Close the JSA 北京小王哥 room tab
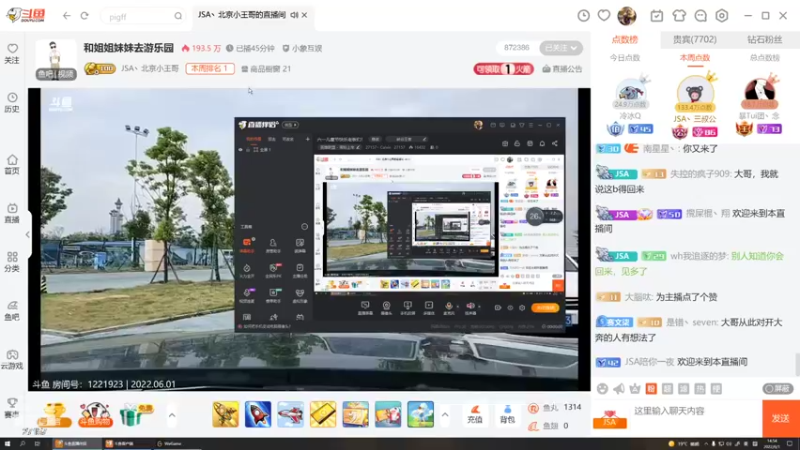This screenshot has height=450, width=800. tap(305, 15)
